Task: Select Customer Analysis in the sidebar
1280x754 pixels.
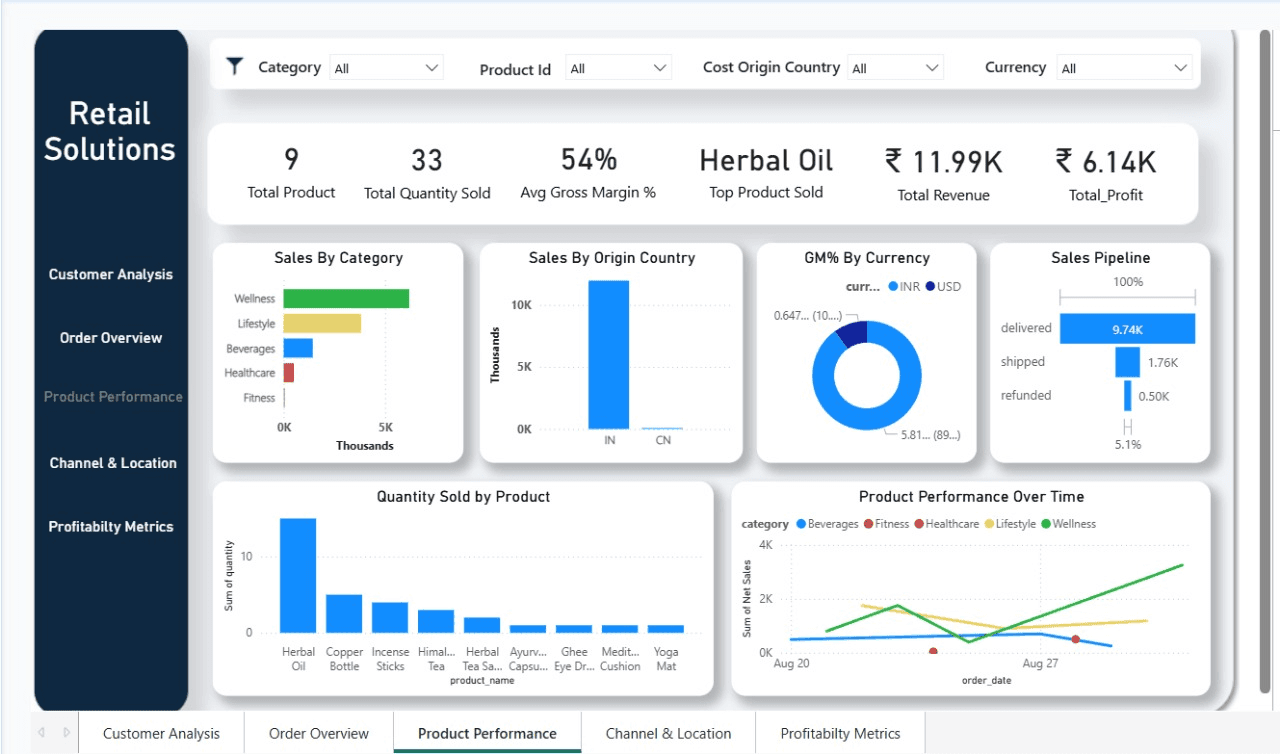Action: coord(110,274)
